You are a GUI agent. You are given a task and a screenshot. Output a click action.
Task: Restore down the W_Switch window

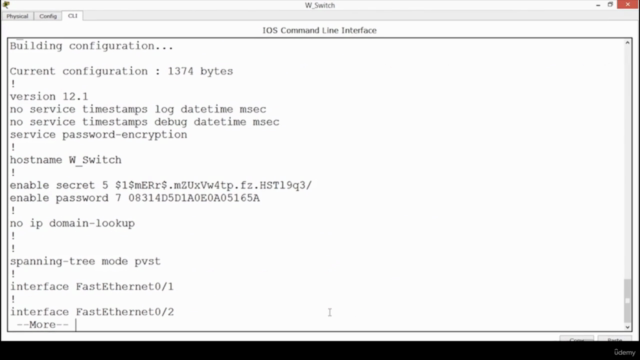(610, 5)
